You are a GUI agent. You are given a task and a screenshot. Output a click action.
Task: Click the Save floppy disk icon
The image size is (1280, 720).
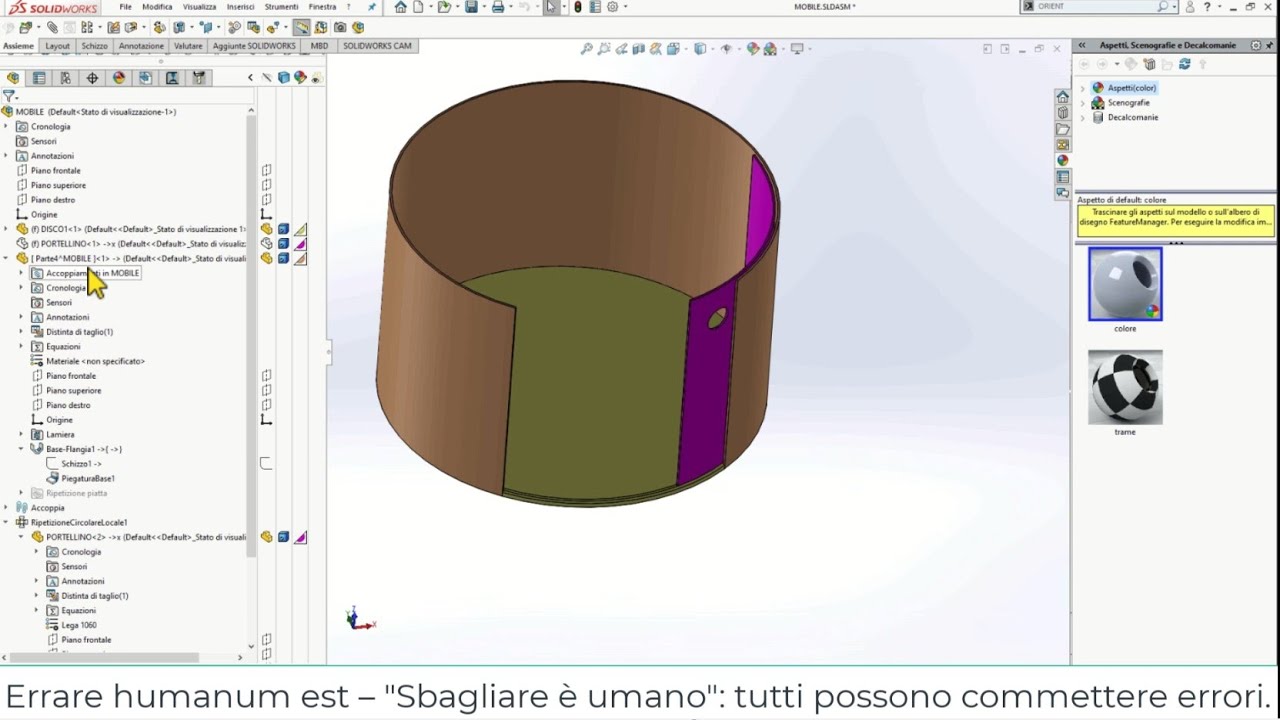click(x=470, y=7)
